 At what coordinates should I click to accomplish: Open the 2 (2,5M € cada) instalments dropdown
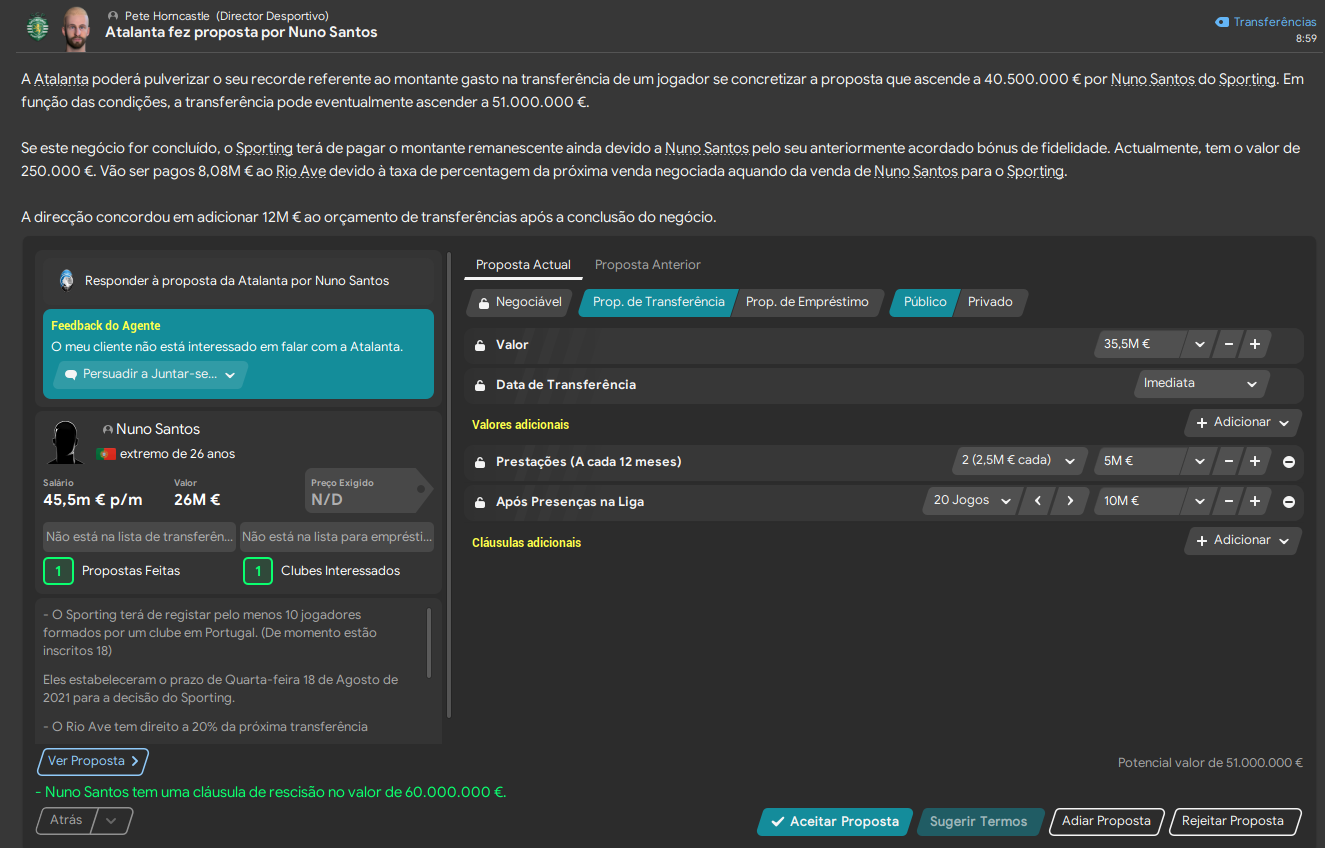[1019, 461]
